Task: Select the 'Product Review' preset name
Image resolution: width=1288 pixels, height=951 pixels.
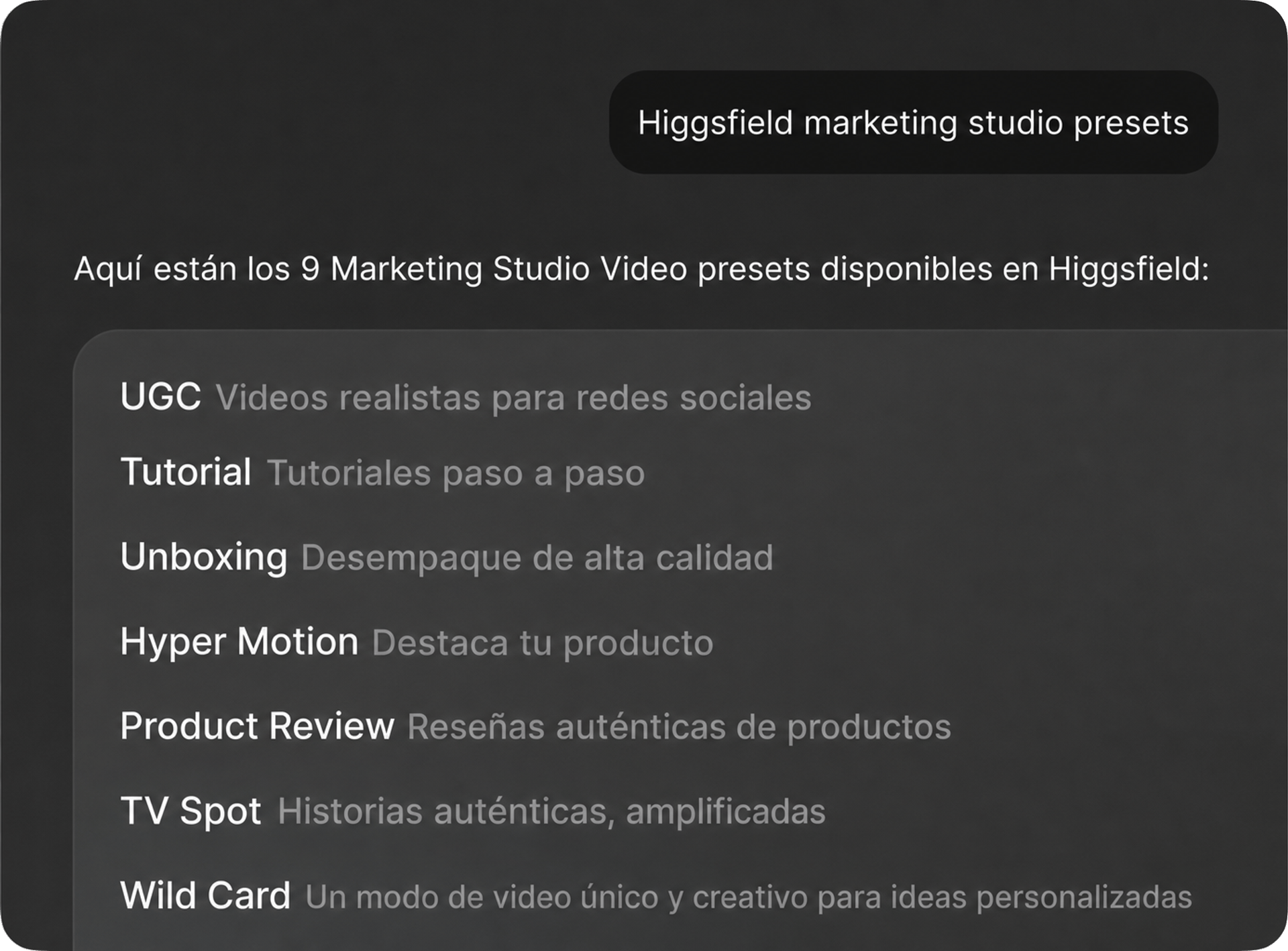Action: 258,726
